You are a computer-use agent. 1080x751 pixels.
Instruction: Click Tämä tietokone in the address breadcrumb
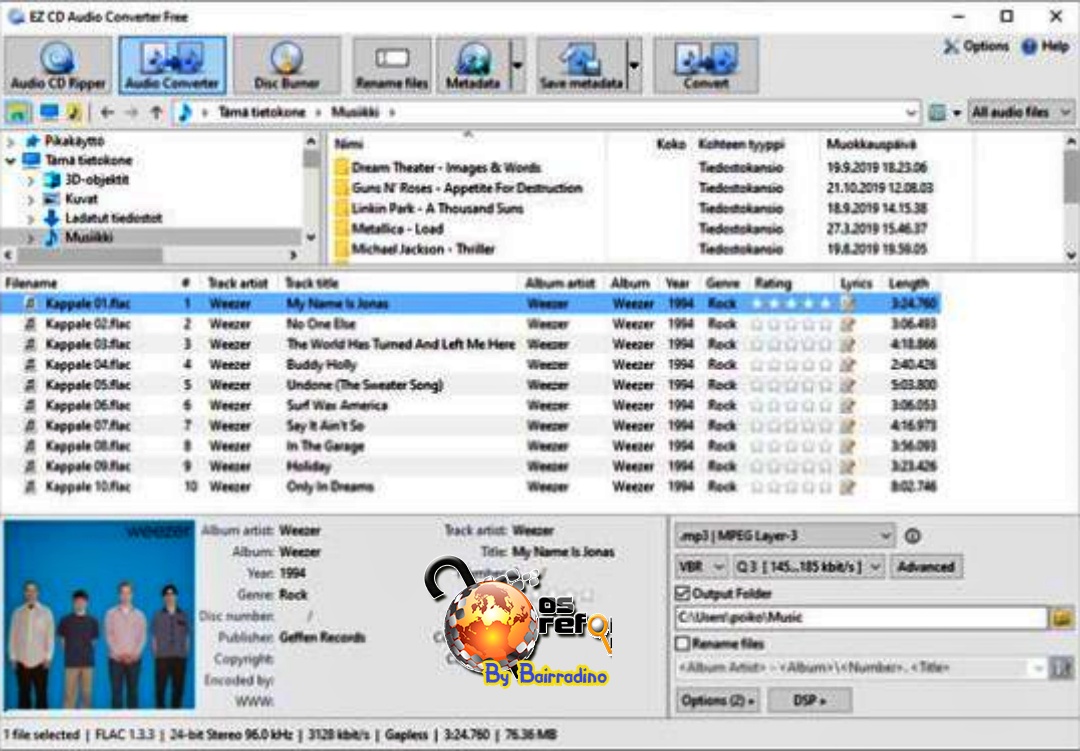click(262, 112)
